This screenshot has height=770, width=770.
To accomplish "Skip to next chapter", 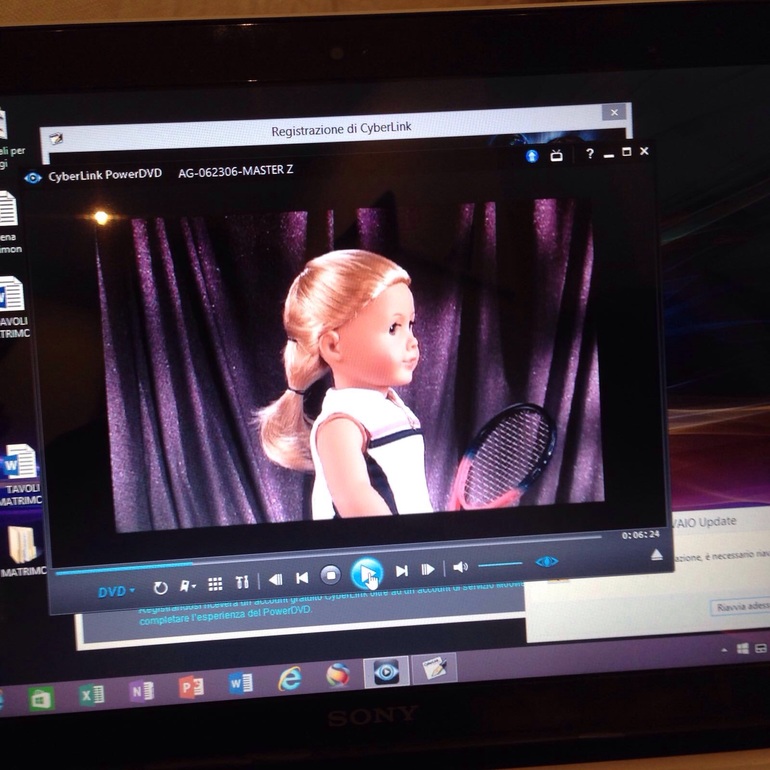I will (x=401, y=571).
